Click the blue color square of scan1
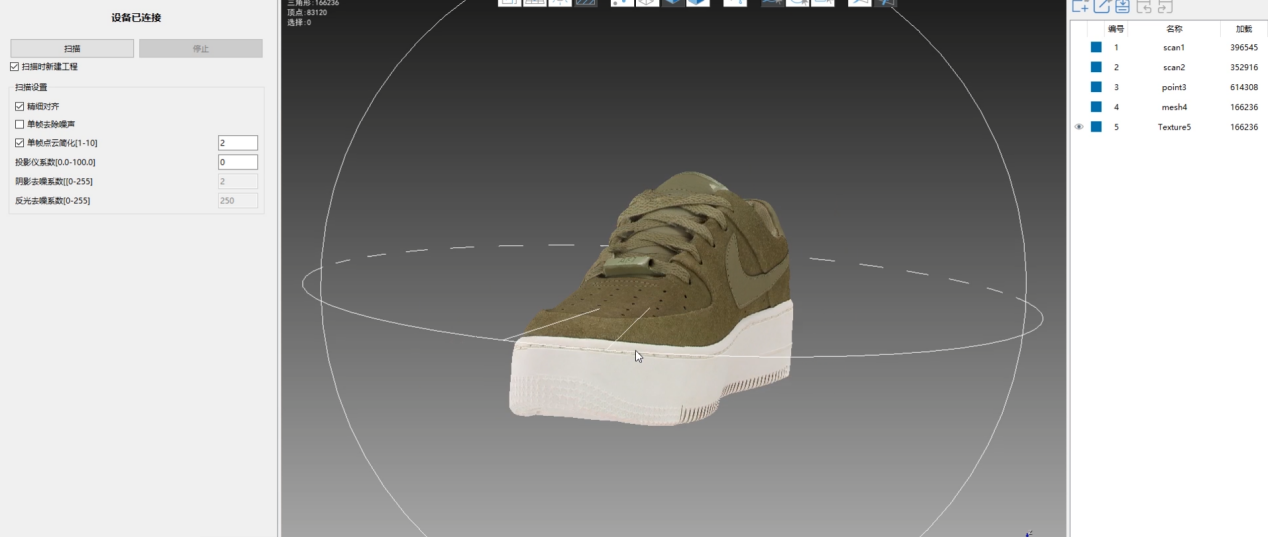The height and width of the screenshot is (538, 1269). [1096, 47]
